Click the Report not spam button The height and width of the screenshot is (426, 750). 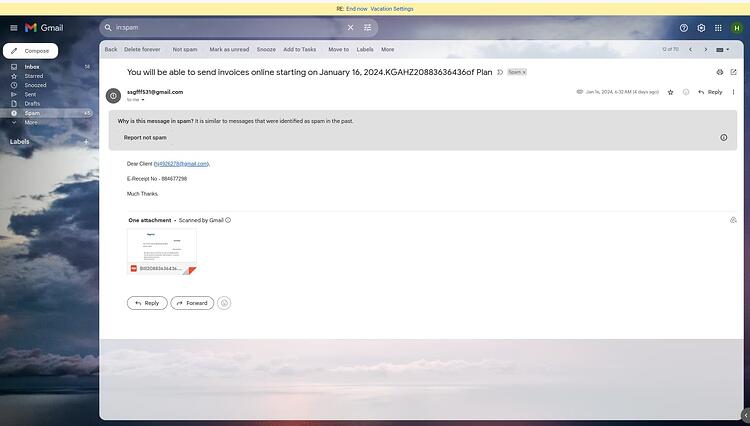click(145, 138)
